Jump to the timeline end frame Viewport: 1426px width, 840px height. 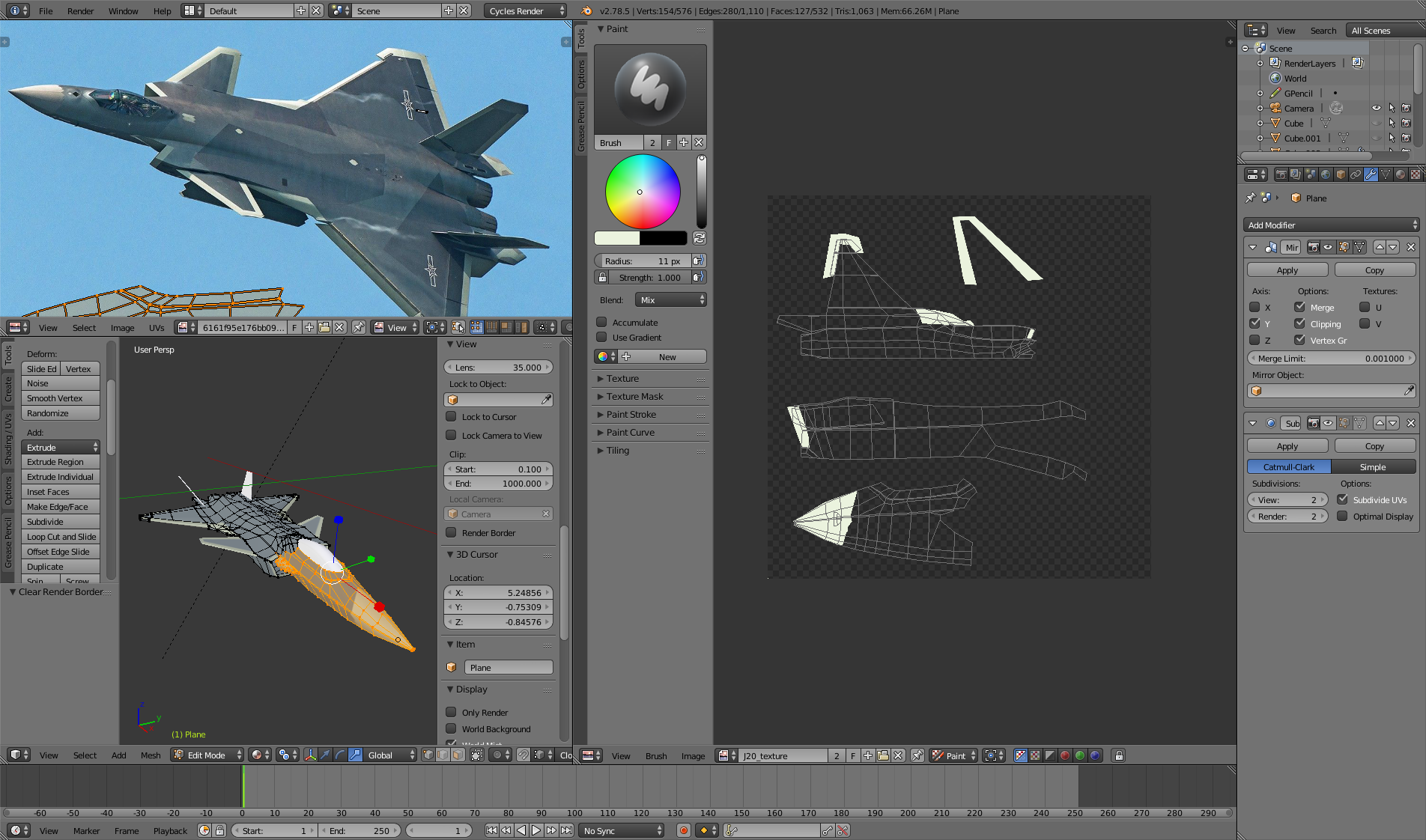click(567, 830)
